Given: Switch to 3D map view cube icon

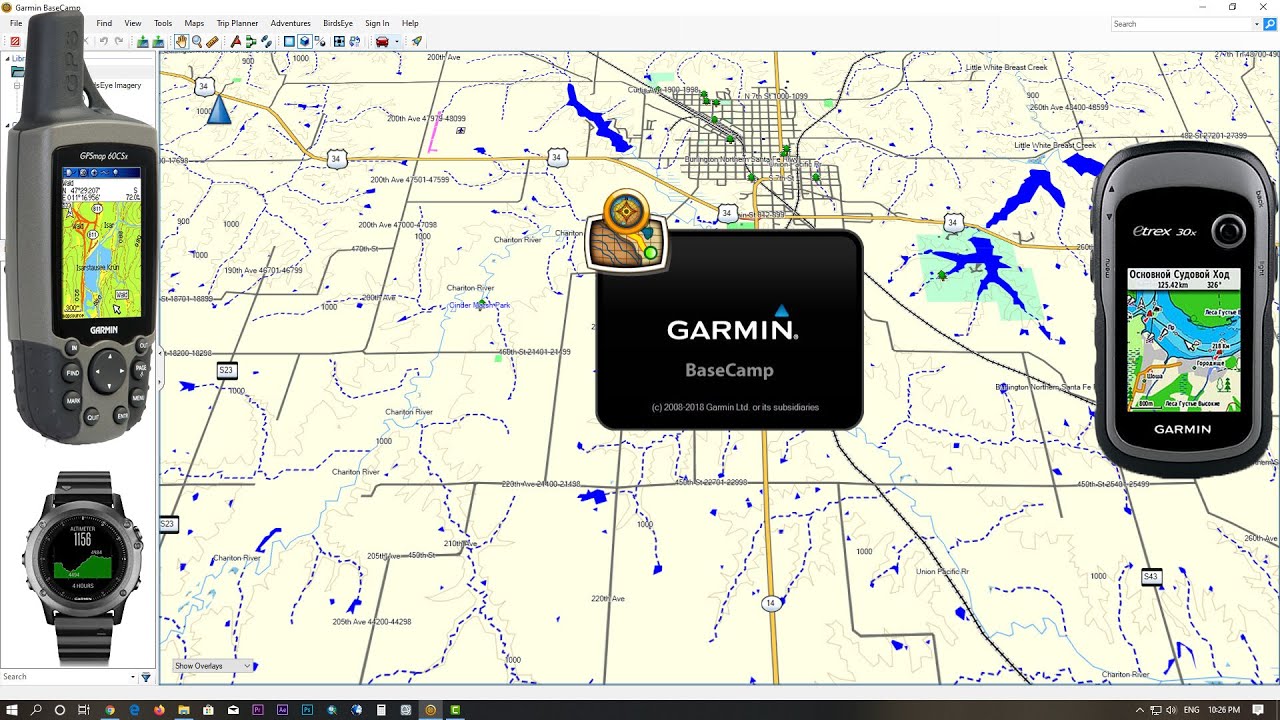Looking at the screenshot, I should coord(305,41).
